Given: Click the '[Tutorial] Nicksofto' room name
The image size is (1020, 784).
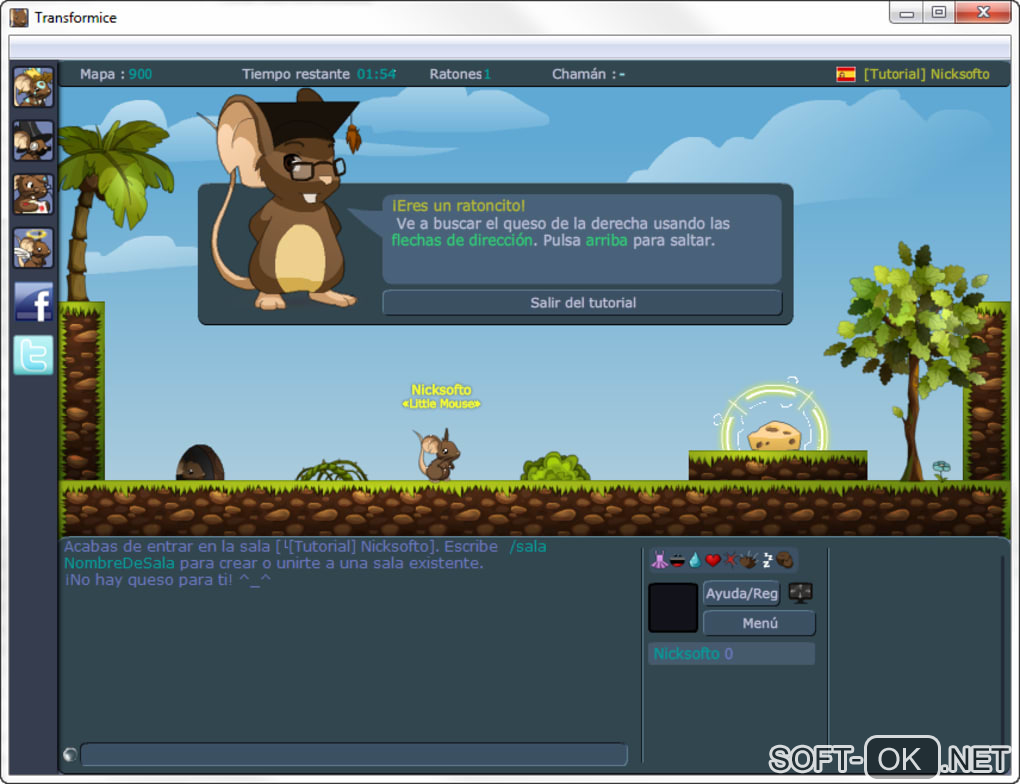Looking at the screenshot, I should [x=926, y=74].
